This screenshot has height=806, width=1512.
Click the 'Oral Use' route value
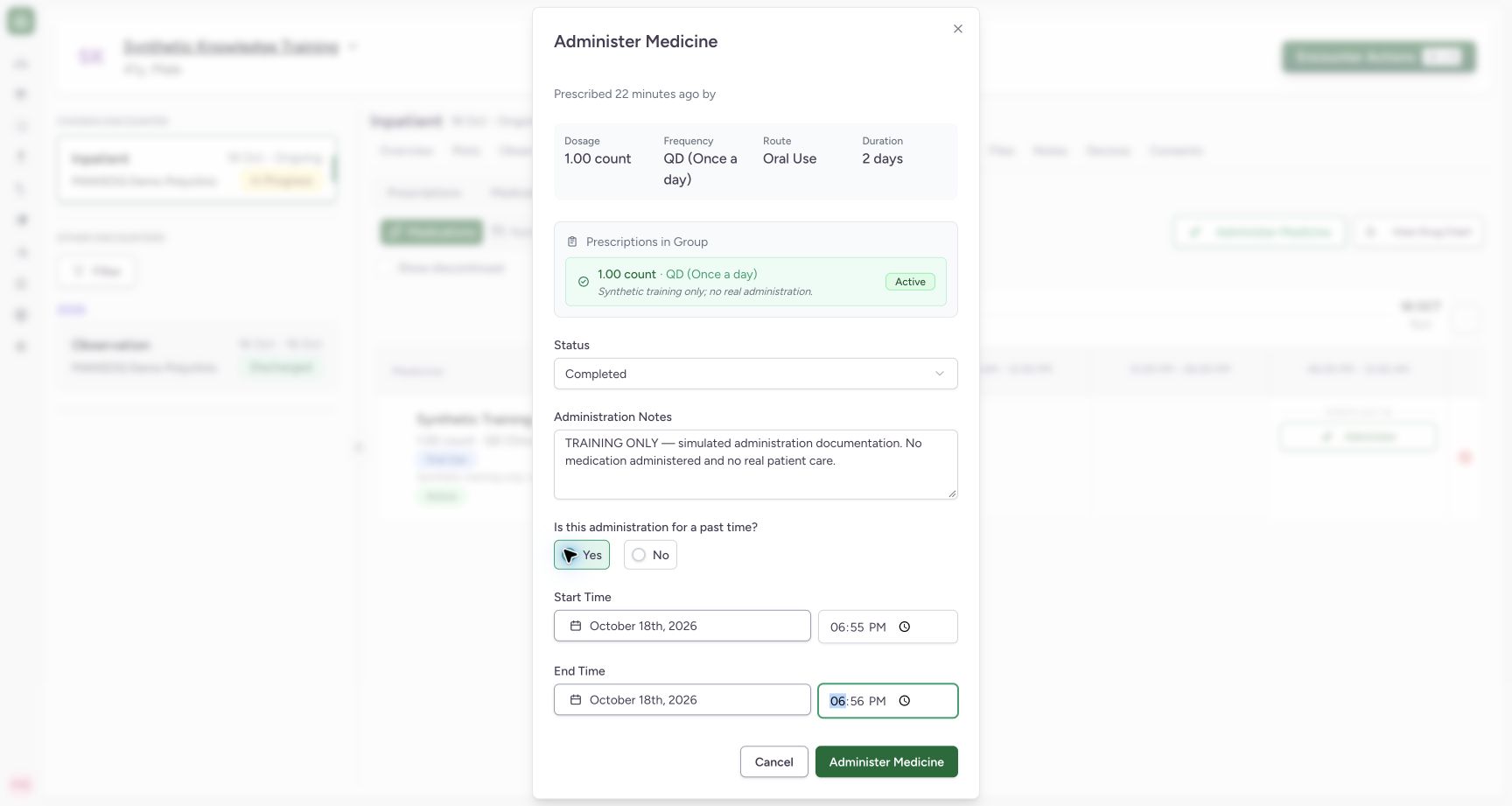pyautogui.click(x=789, y=158)
